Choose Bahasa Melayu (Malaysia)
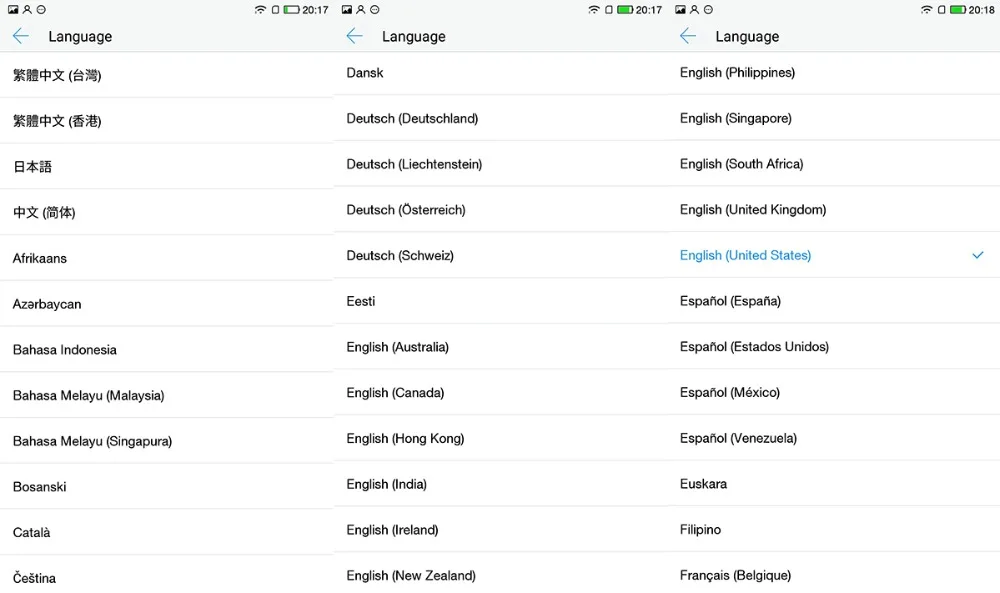Viewport: 1000px width, 593px height. (166, 395)
